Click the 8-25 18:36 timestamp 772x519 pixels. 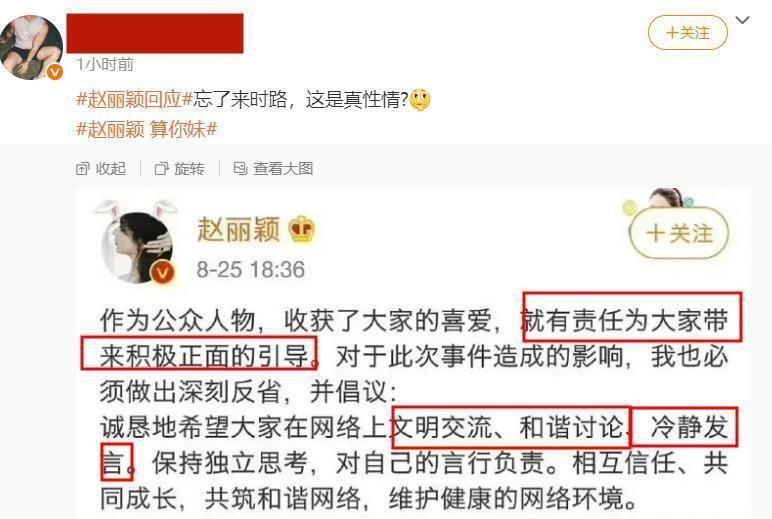(251, 270)
